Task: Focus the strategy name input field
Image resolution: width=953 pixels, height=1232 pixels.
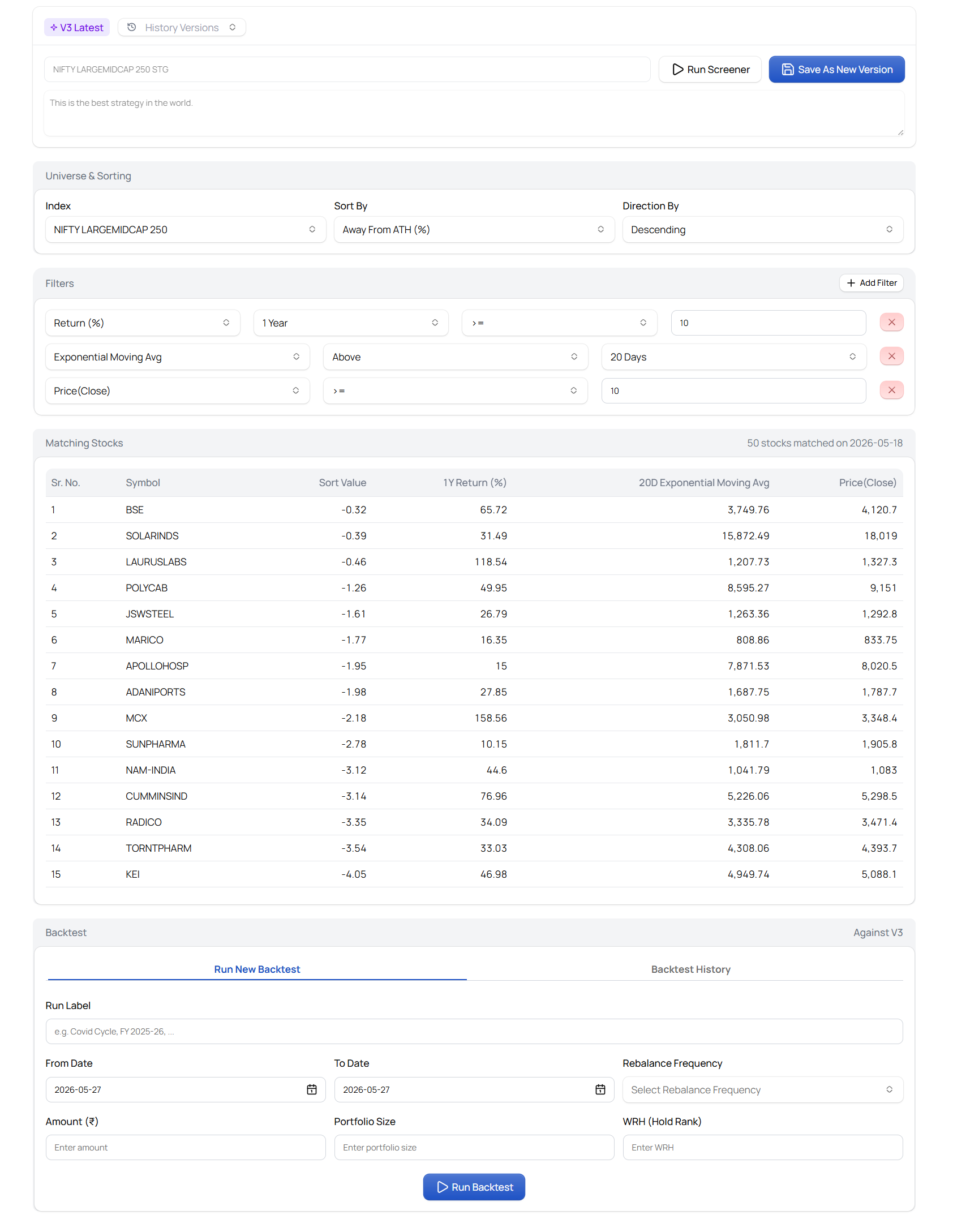Action: point(347,70)
